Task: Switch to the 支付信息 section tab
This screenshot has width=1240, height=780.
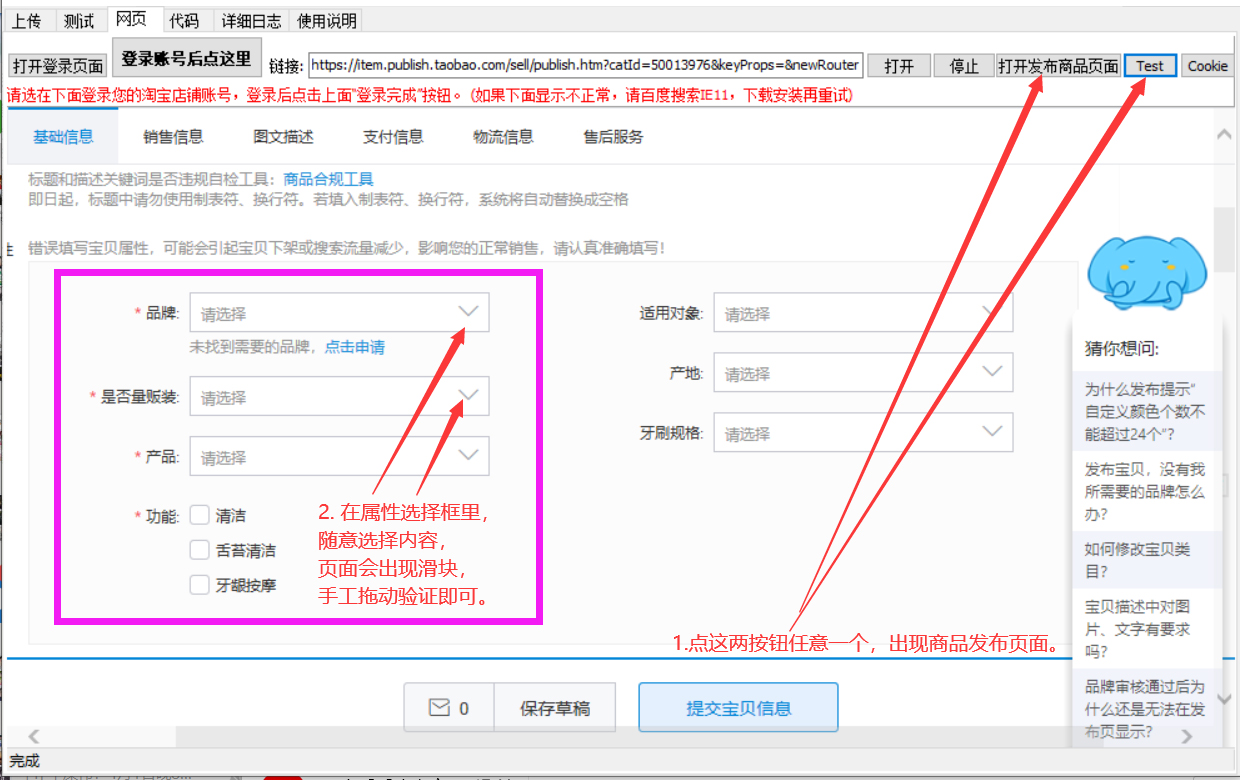Action: tap(393, 137)
